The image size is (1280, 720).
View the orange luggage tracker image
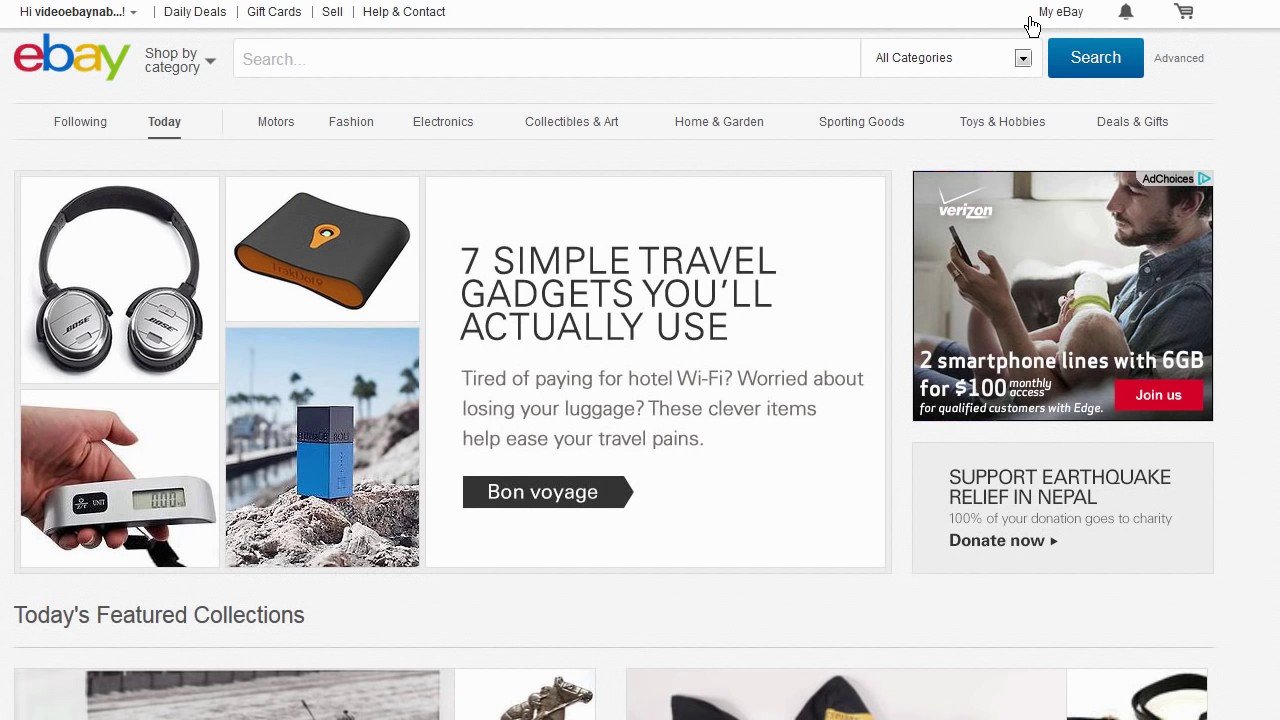tap(322, 249)
